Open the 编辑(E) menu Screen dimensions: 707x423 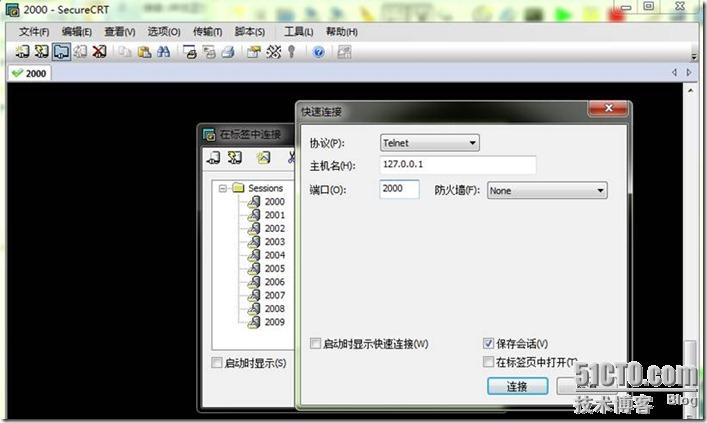click(77, 32)
